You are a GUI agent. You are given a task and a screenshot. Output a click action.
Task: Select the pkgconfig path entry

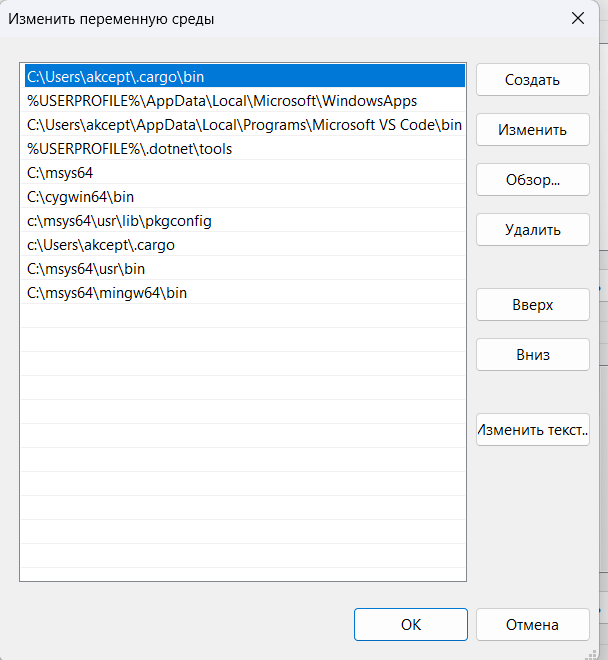(x=119, y=221)
